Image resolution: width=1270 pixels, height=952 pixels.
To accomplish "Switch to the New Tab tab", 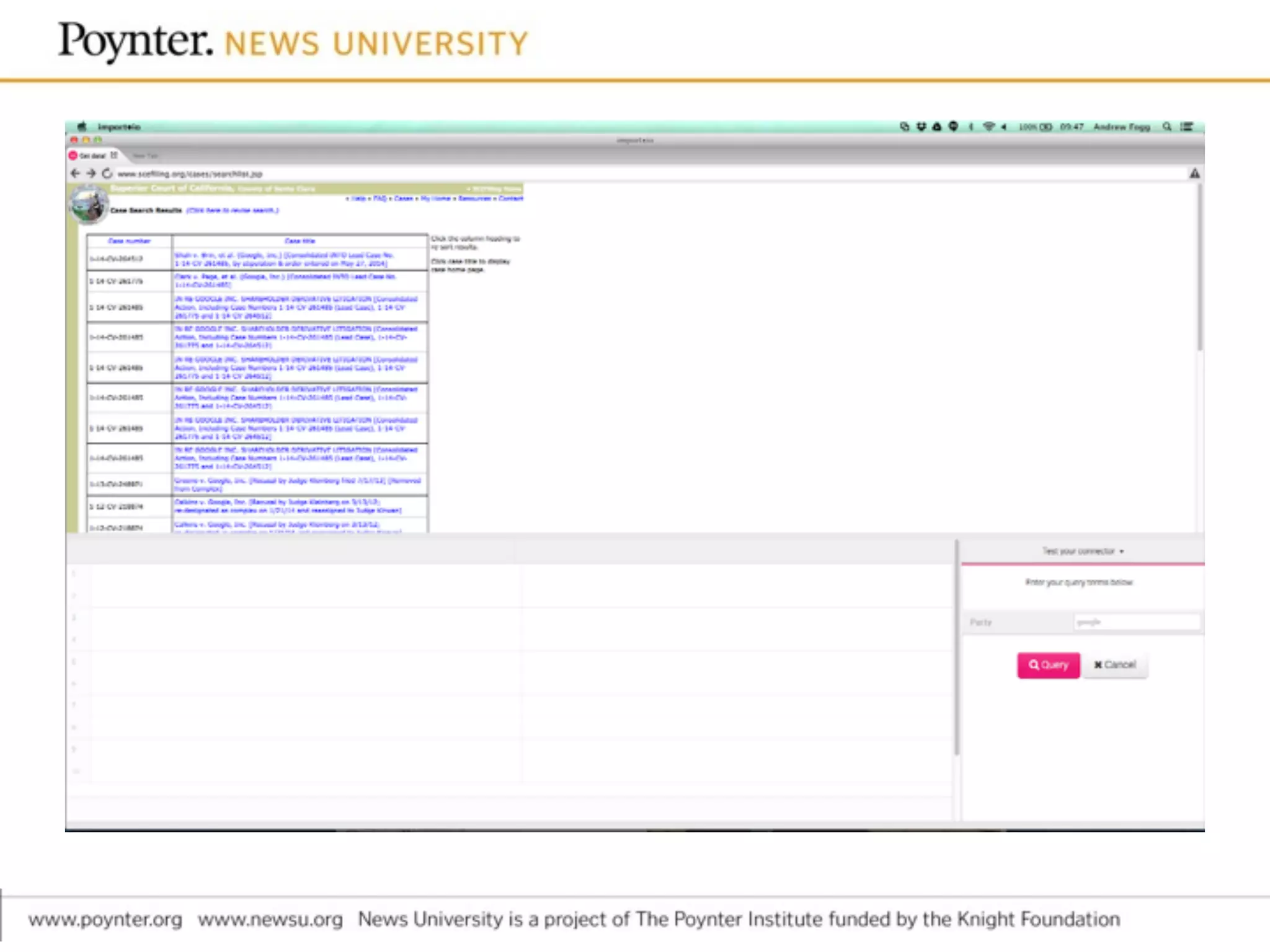I will (x=145, y=156).
